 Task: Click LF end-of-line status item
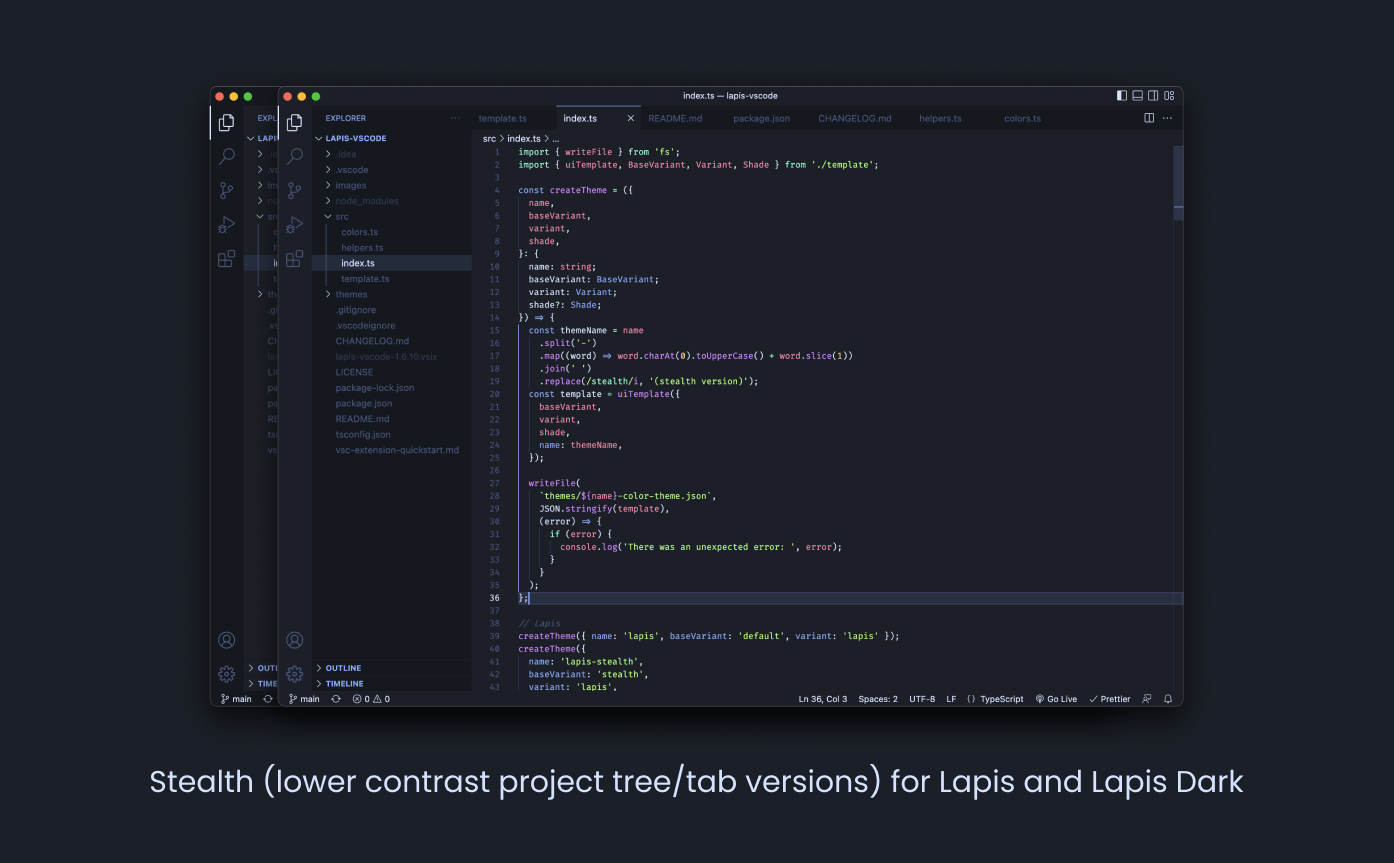pos(951,699)
